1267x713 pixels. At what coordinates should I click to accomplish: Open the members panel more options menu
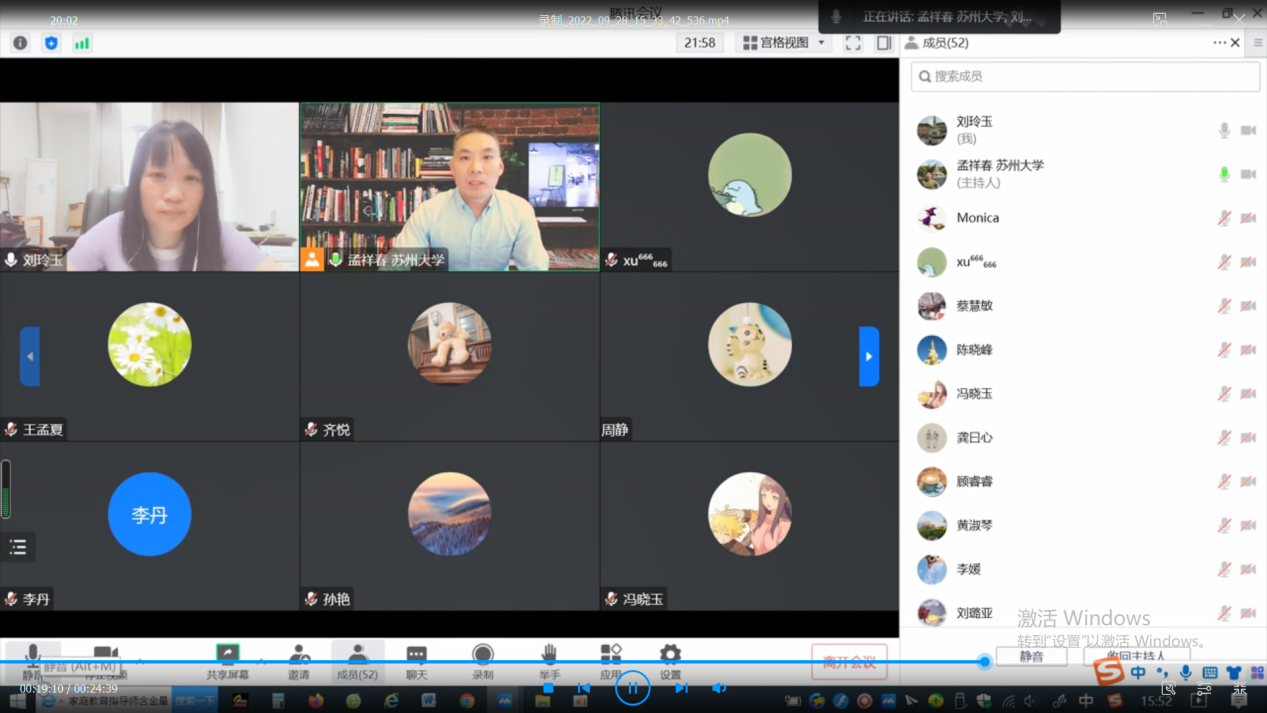(x=1219, y=43)
